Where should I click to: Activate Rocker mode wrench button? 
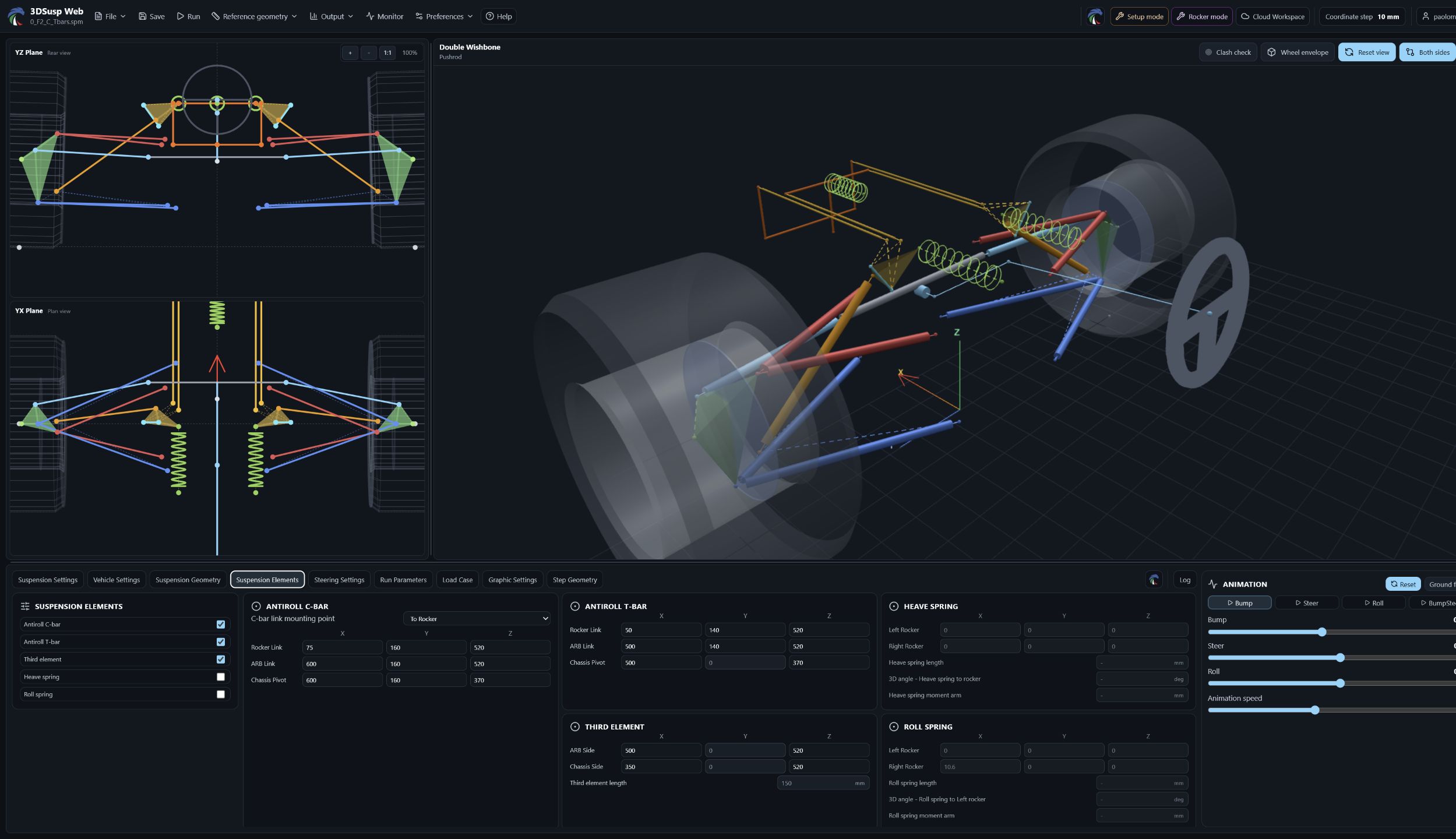(x=1201, y=16)
